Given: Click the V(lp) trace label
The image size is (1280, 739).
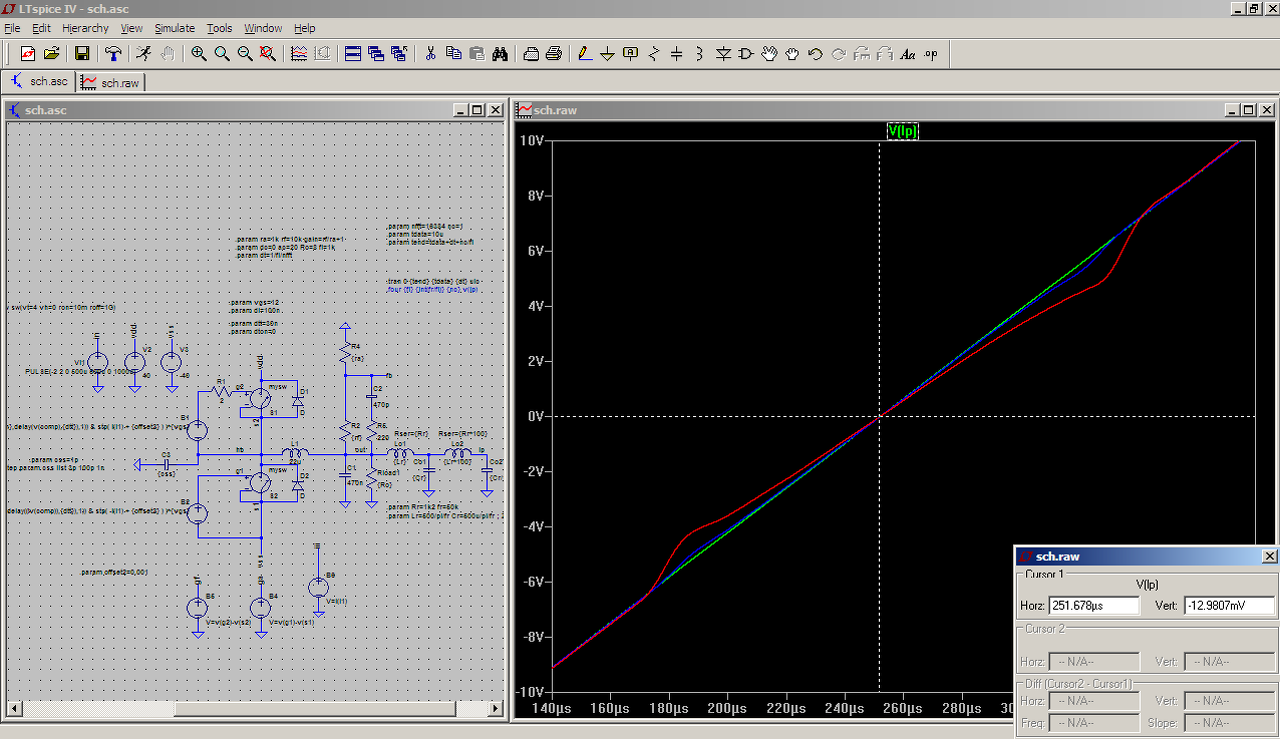Looking at the screenshot, I should (x=902, y=131).
